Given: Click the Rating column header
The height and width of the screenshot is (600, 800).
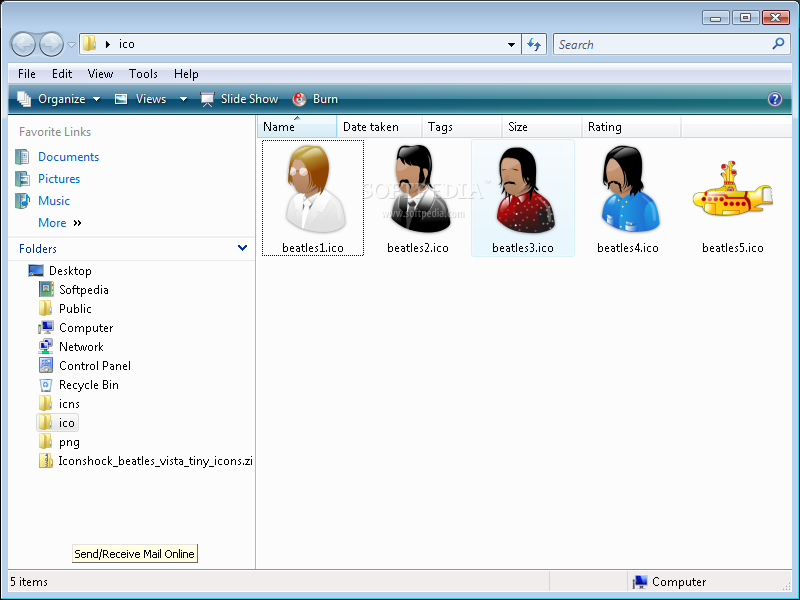Looking at the screenshot, I should tap(631, 127).
